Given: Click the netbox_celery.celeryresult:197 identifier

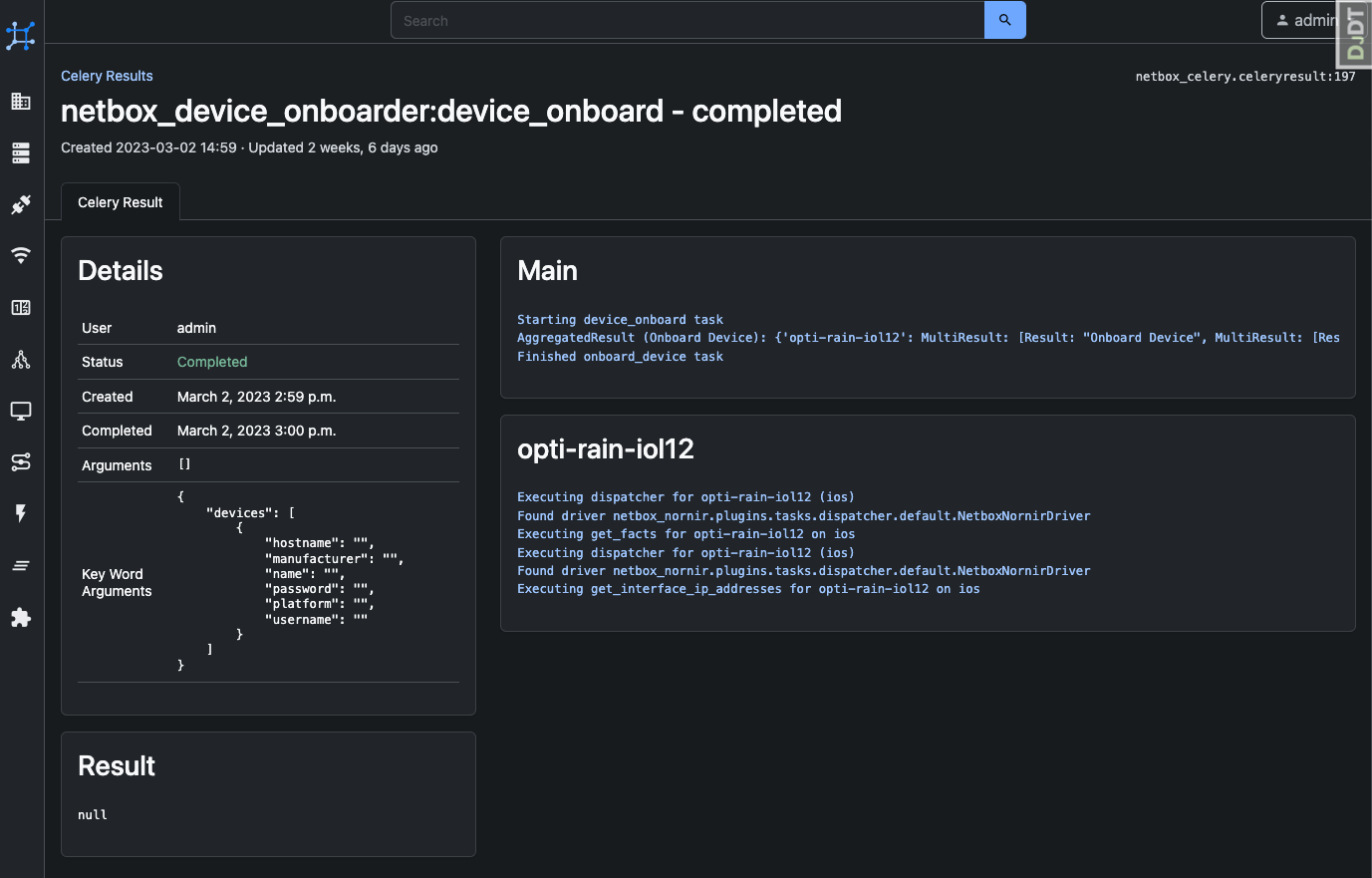Looking at the screenshot, I should [1244, 76].
